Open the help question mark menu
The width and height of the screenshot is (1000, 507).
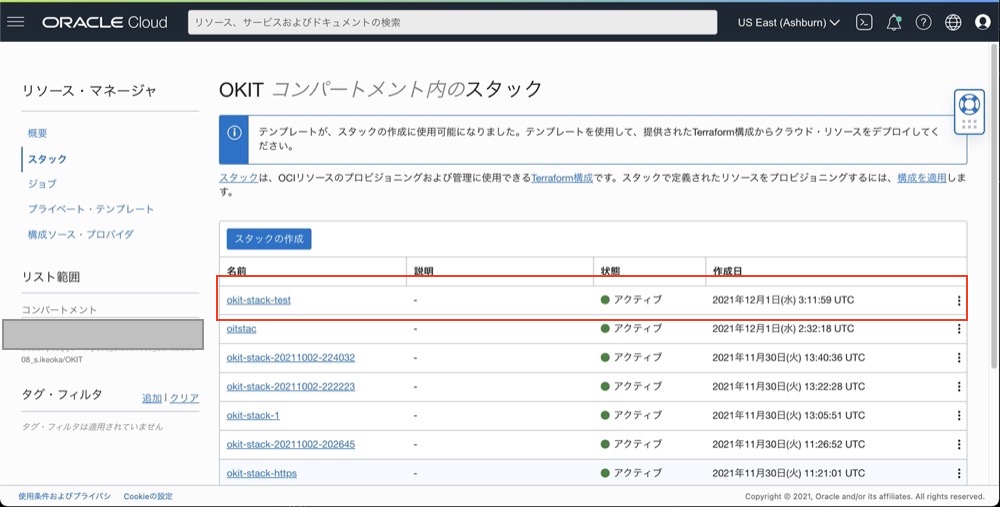[923, 22]
